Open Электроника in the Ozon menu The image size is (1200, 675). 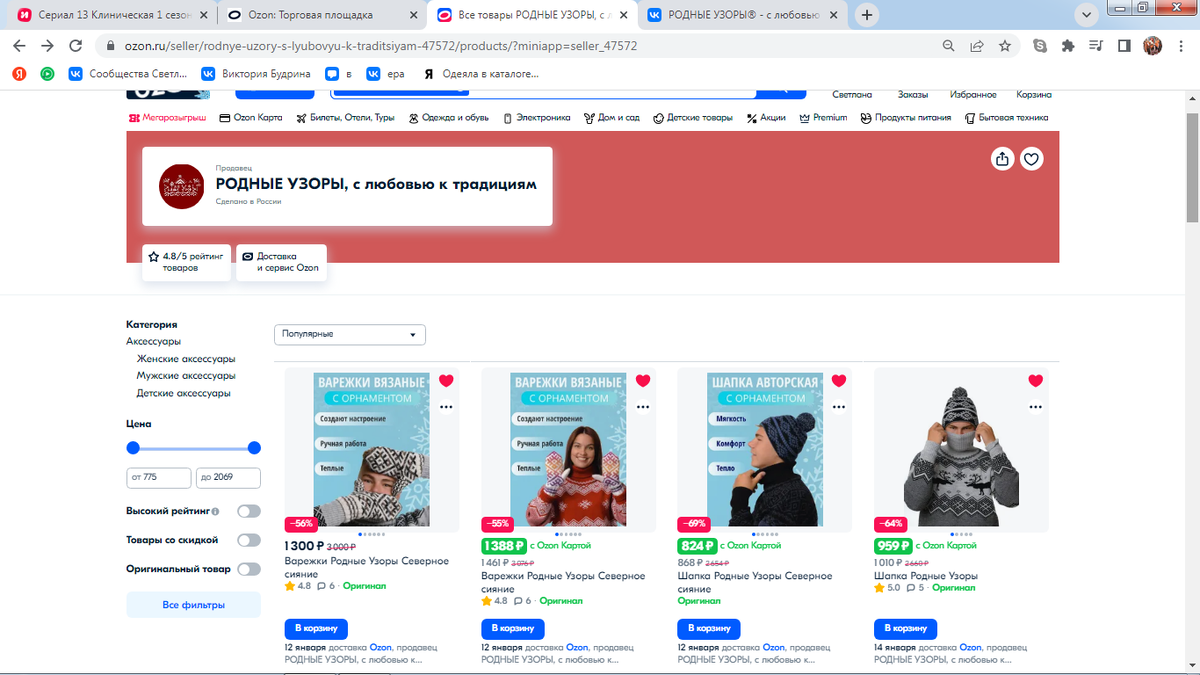(536, 117)
